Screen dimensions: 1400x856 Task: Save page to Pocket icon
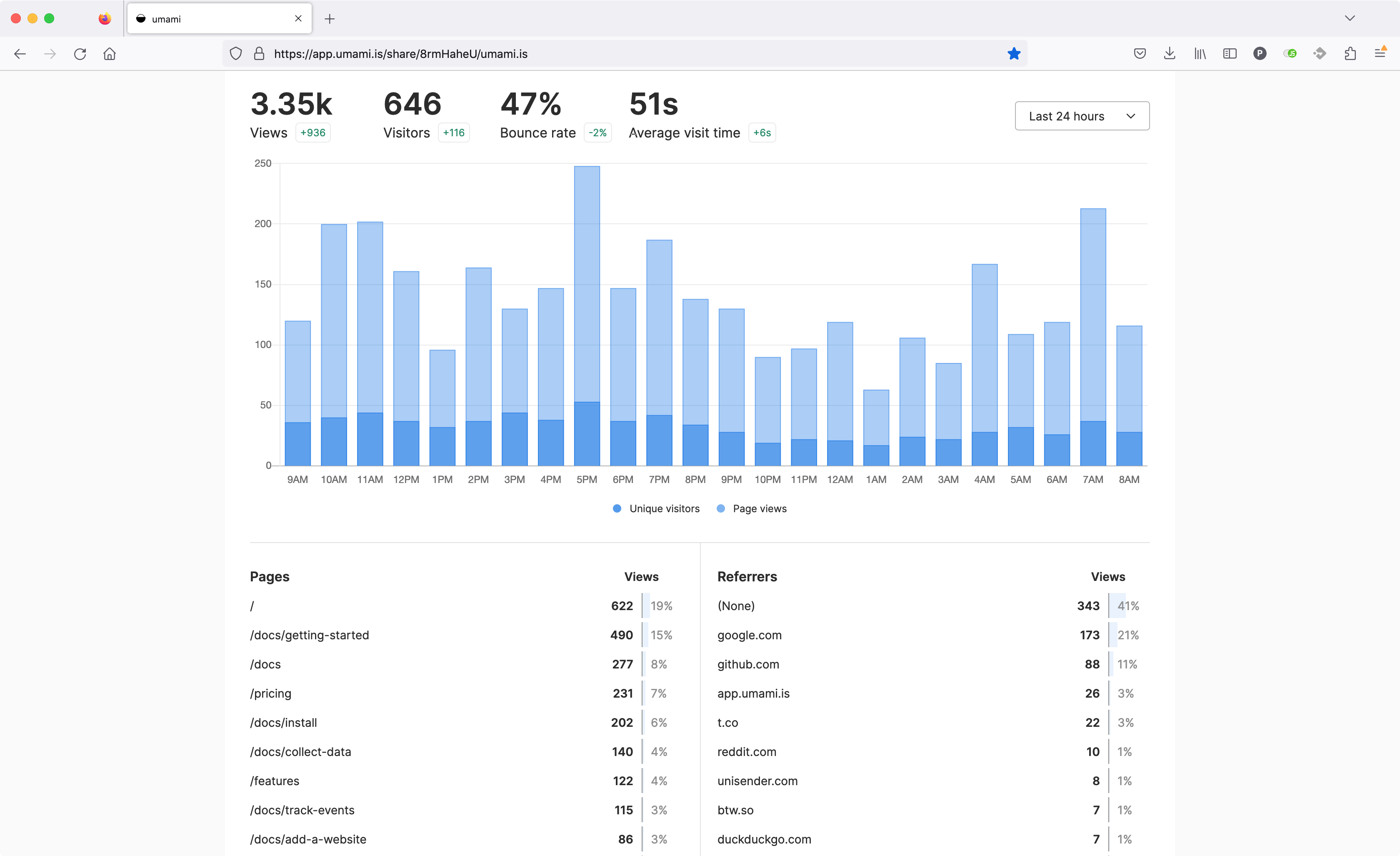tap(1140, 53)
